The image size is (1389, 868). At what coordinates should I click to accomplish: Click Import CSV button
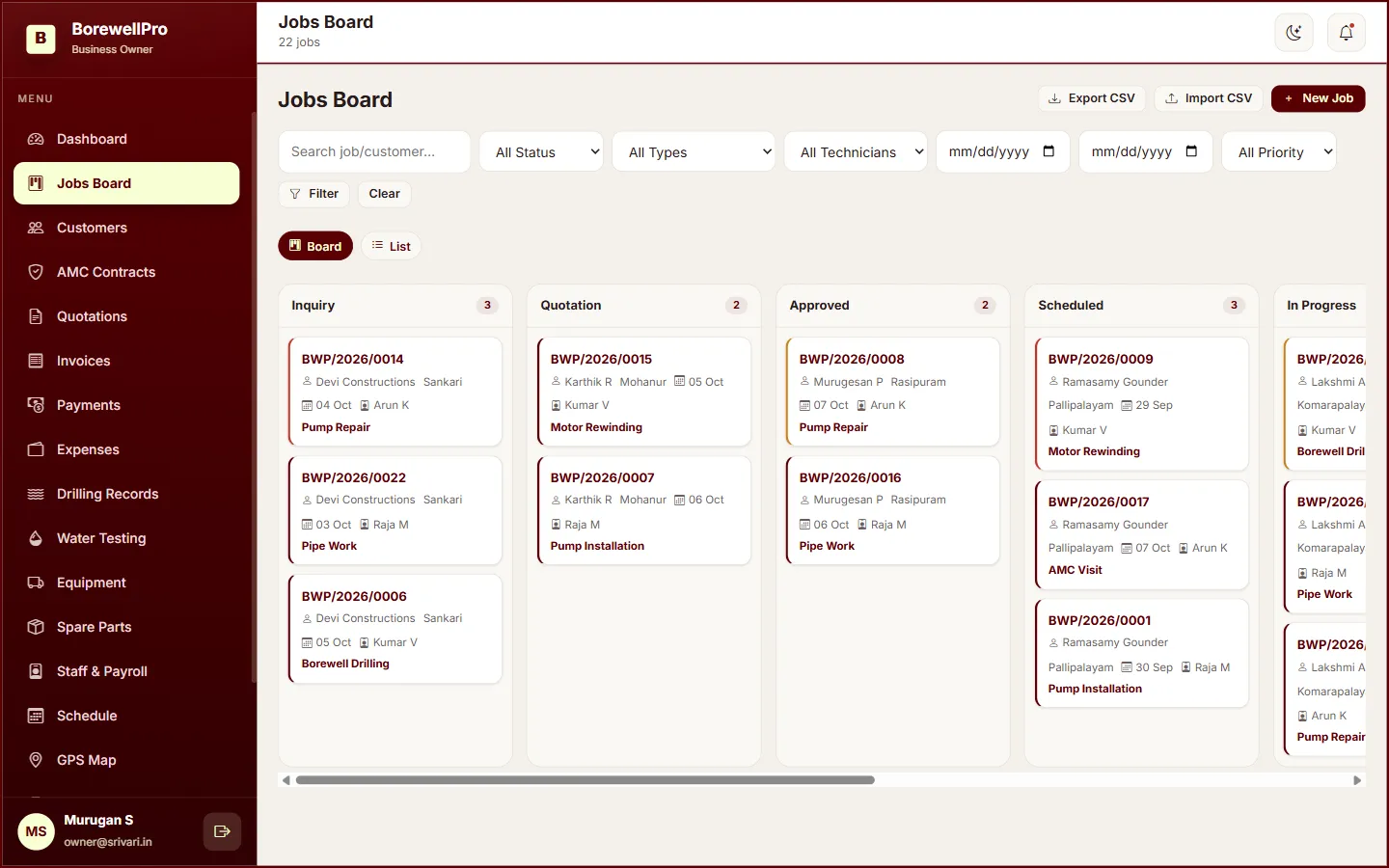click(x=1209, y=98)
